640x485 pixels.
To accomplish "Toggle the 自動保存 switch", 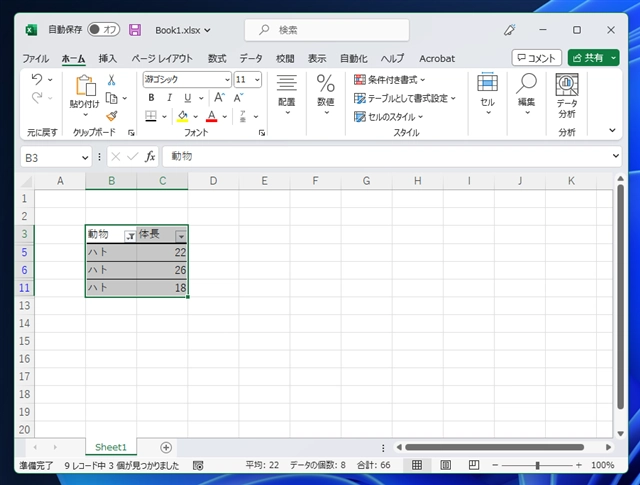I will 103,30.
